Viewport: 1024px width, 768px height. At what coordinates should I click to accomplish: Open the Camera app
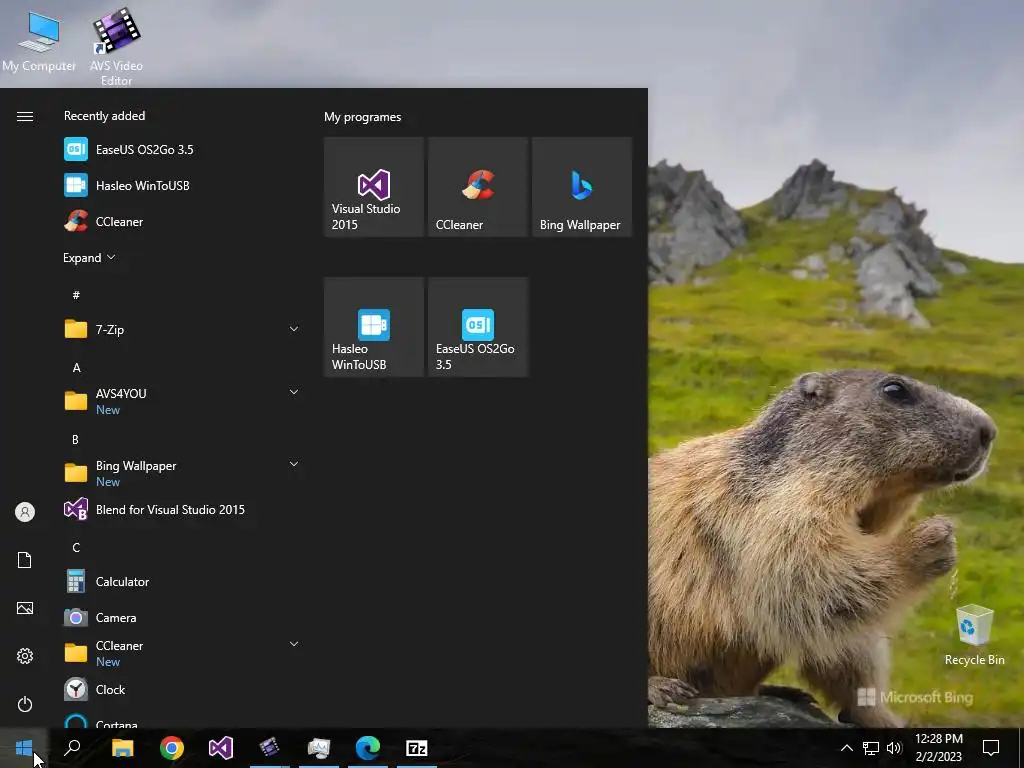coord(180,617)
